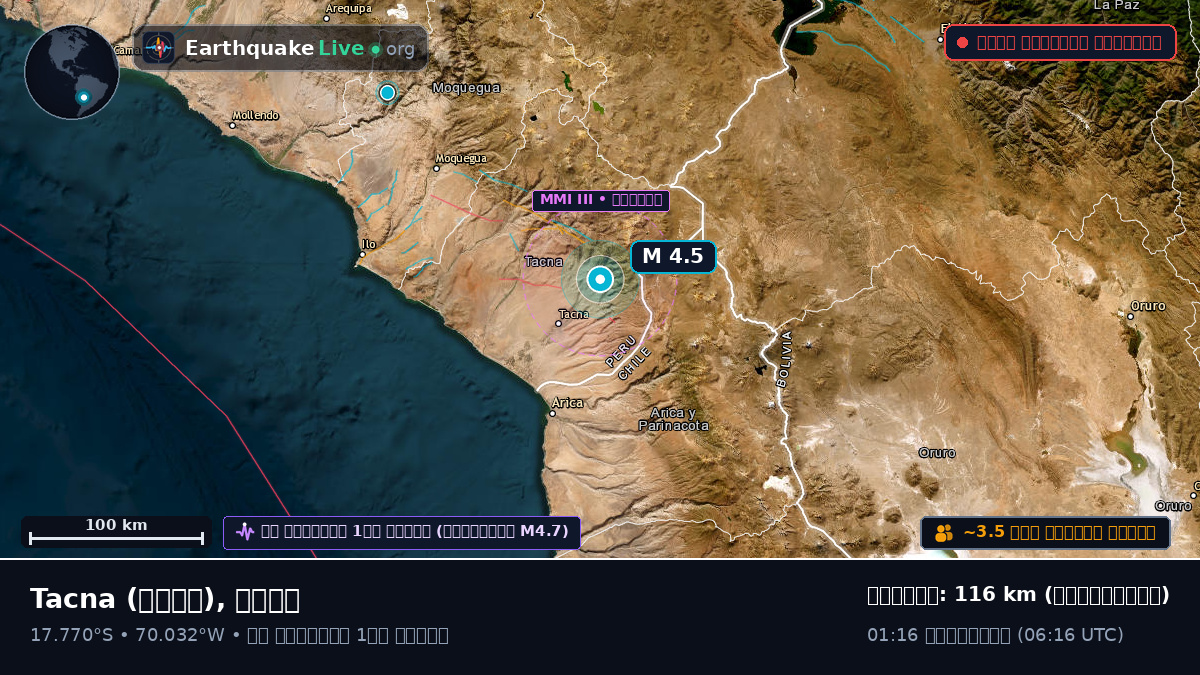This screenshot has width=1200, height=675.
Task: Select the CHILE border label
Action: coord(635,363)
